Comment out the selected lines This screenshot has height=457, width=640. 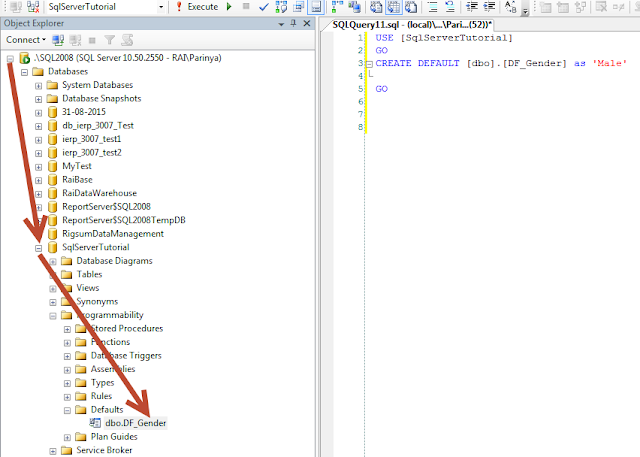click(x=433, y=7)
